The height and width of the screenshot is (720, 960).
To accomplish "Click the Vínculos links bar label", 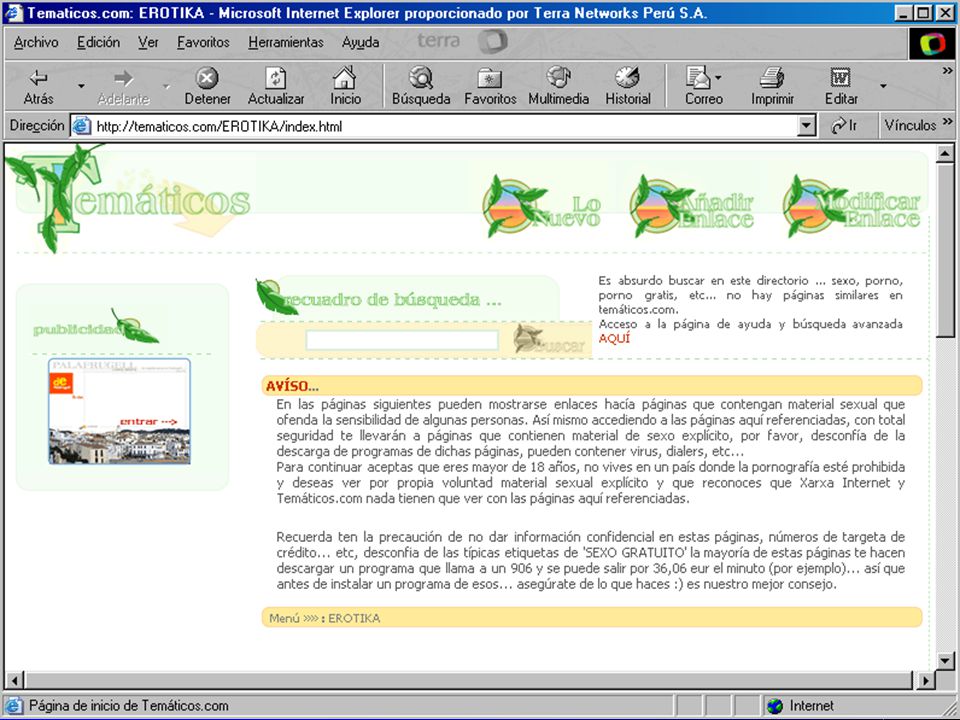I will point(910,126).
